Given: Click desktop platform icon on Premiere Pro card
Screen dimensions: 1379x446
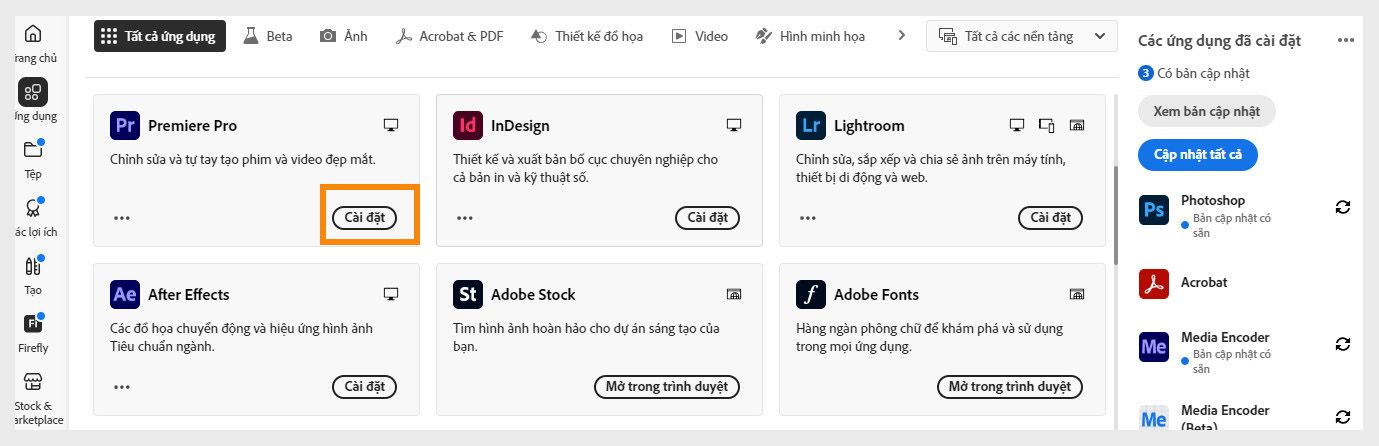Looking at the screenshot, I should (391, 125).
